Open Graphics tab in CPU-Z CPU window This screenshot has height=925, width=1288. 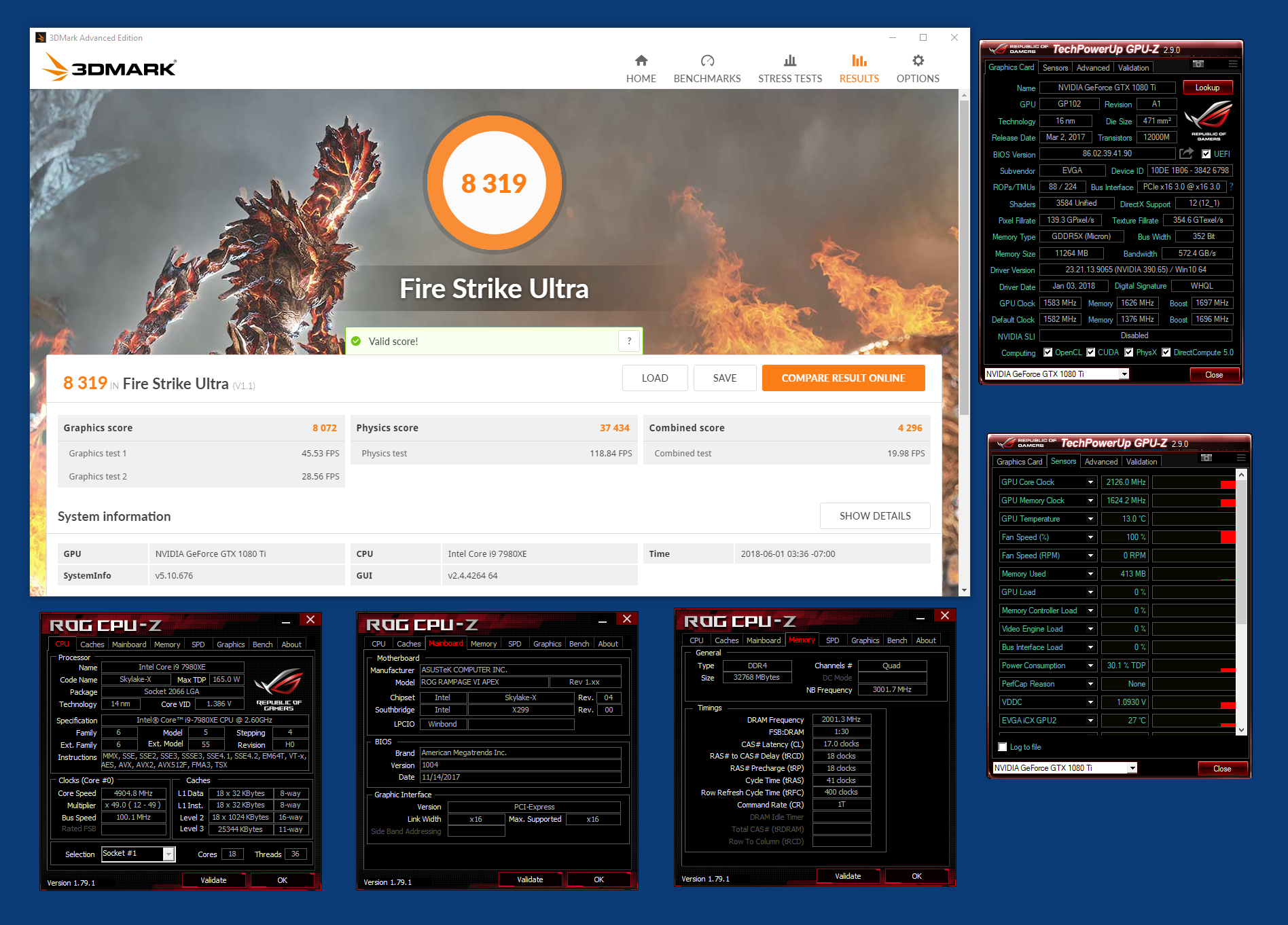pyautogui.click(x=230, y=645)
